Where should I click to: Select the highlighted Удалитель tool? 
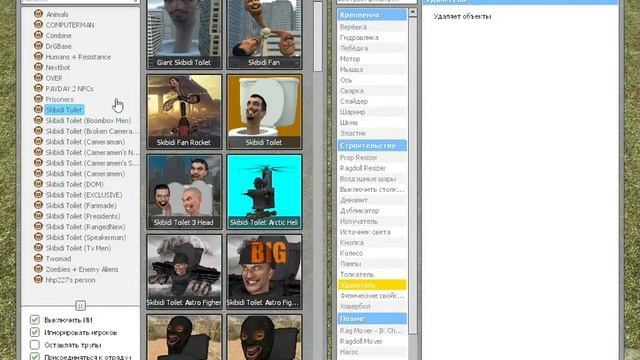click(x=372, y=285)
